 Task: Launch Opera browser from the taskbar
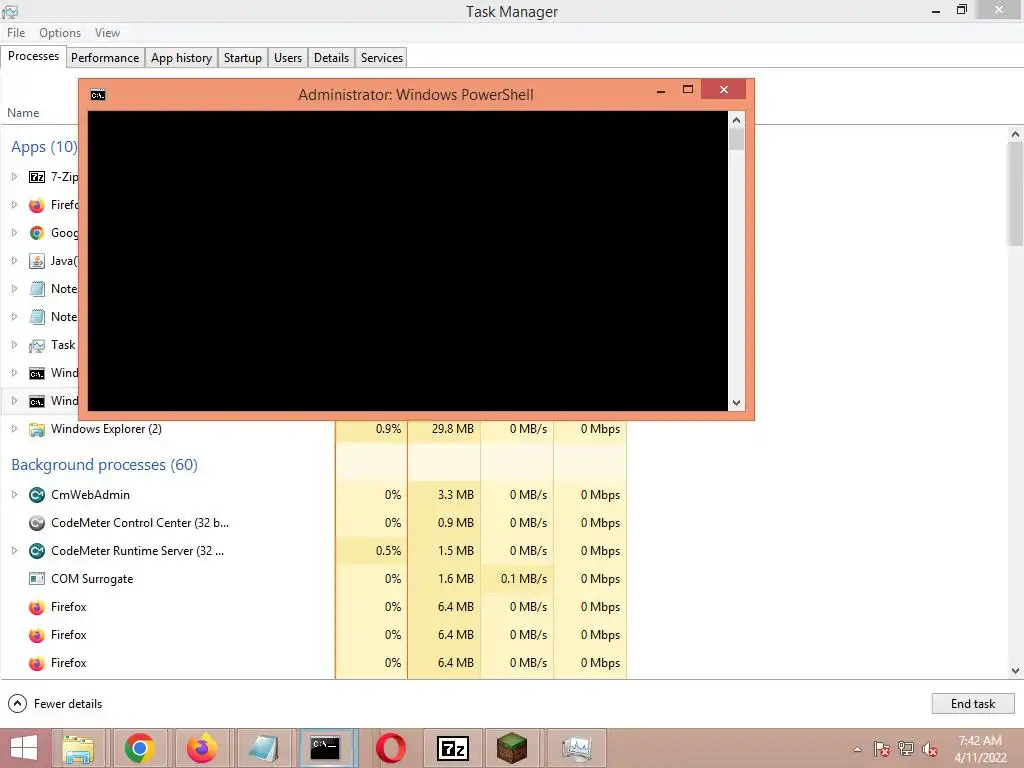click(x=391, y=748)
